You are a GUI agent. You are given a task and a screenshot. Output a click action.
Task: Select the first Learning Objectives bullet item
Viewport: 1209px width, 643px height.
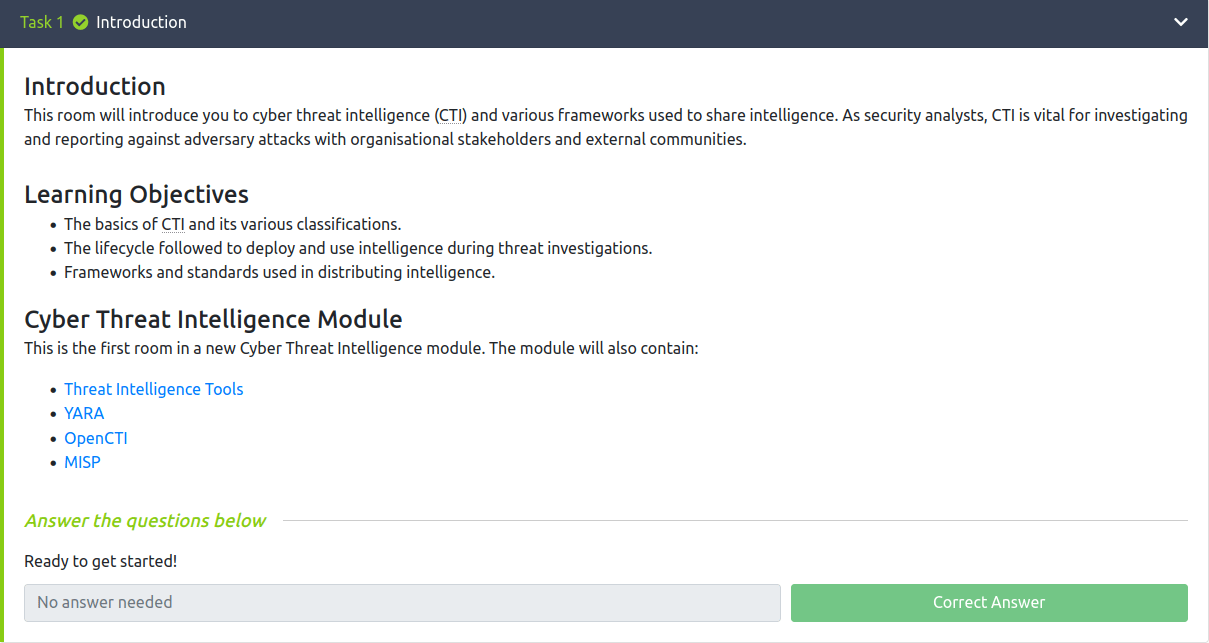tap(232, 224)
